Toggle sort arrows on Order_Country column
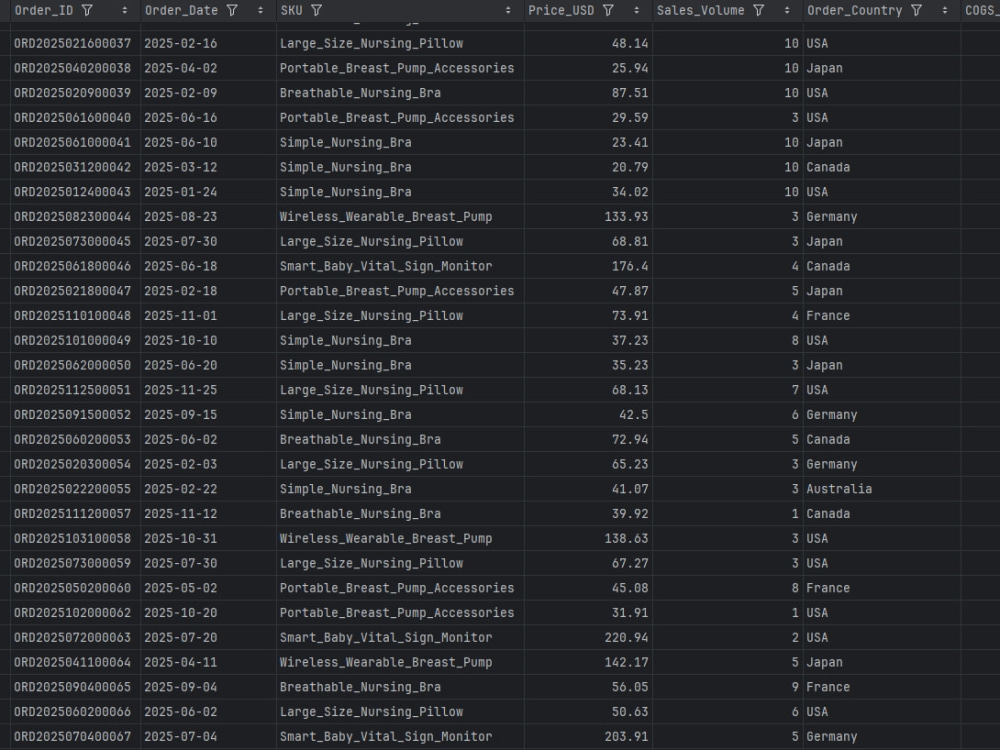 click(945, 10)
